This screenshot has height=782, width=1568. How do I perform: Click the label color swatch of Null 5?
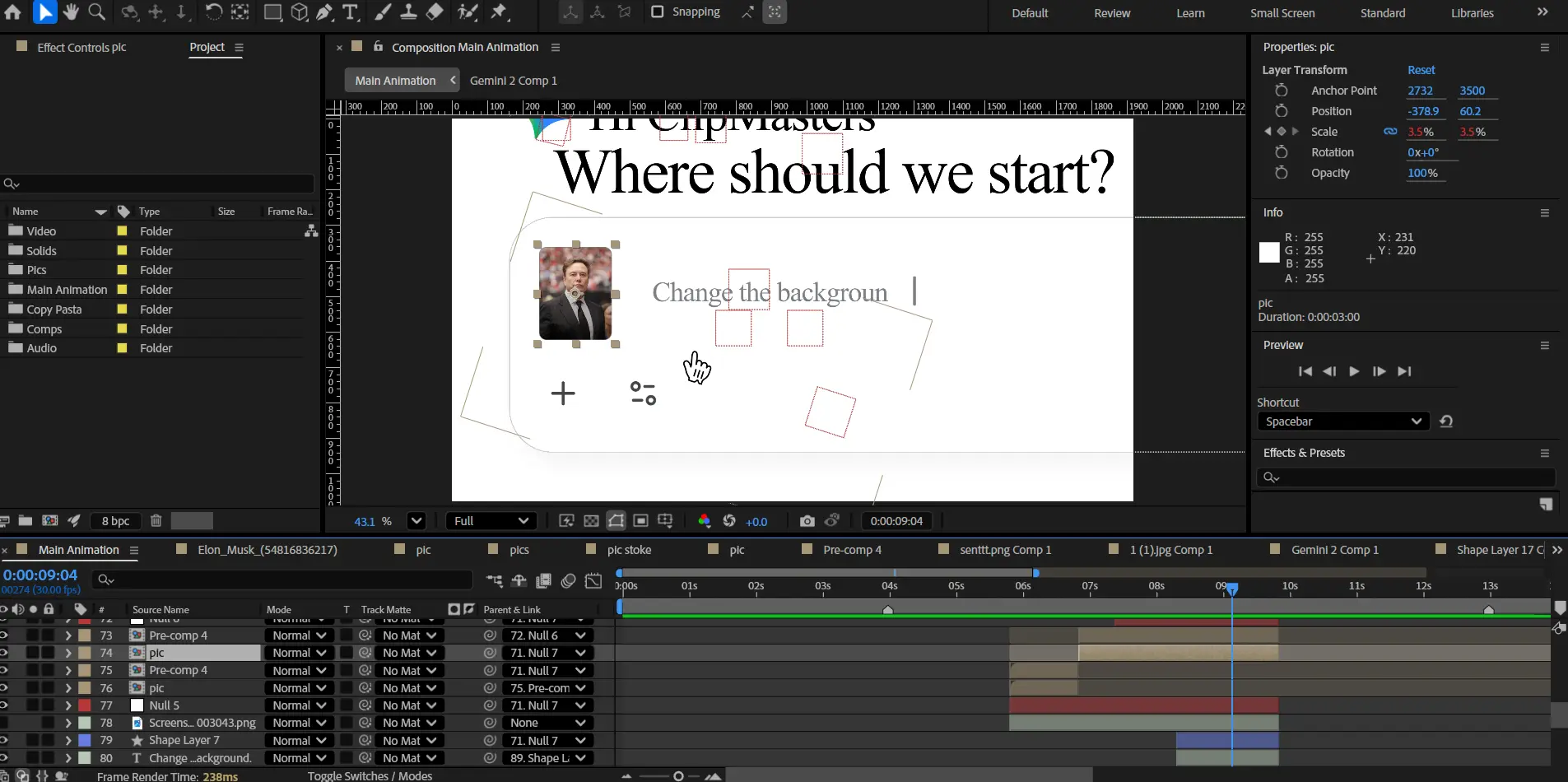[85, 705]
